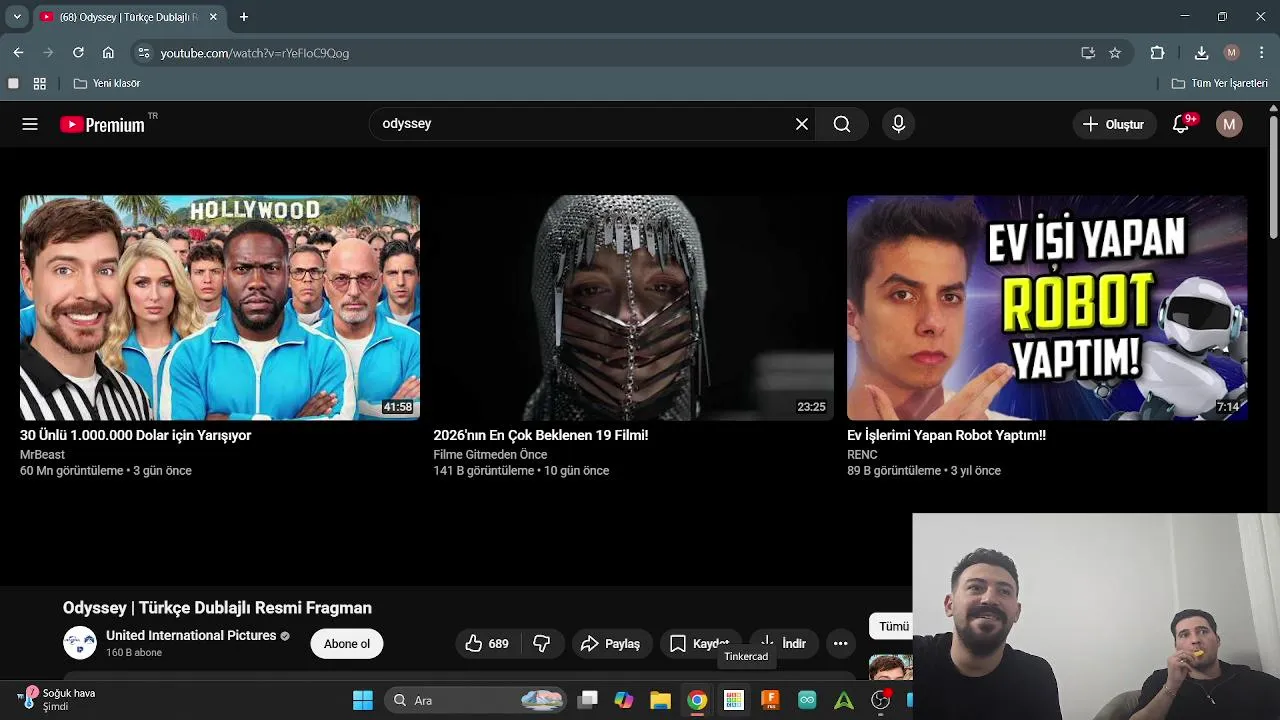Select the Tümü filter chip

pos(892,626)
